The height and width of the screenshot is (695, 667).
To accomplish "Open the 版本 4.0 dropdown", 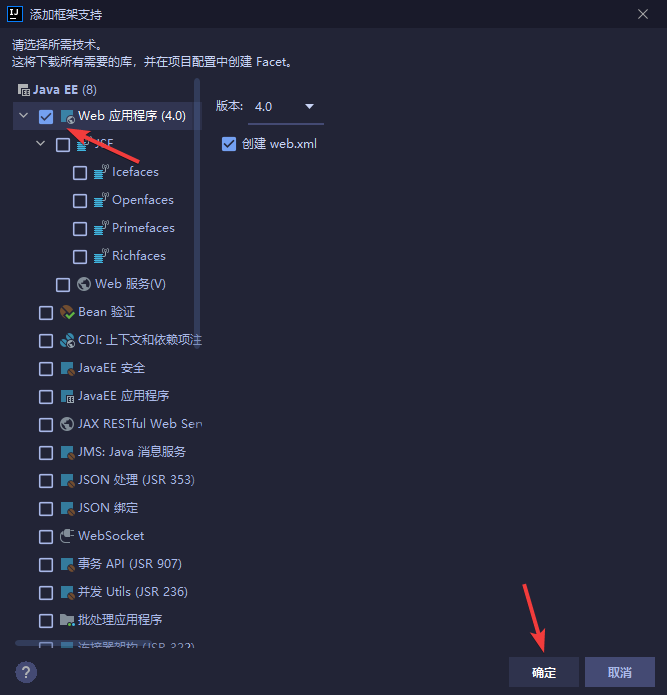I will [285, 107].
